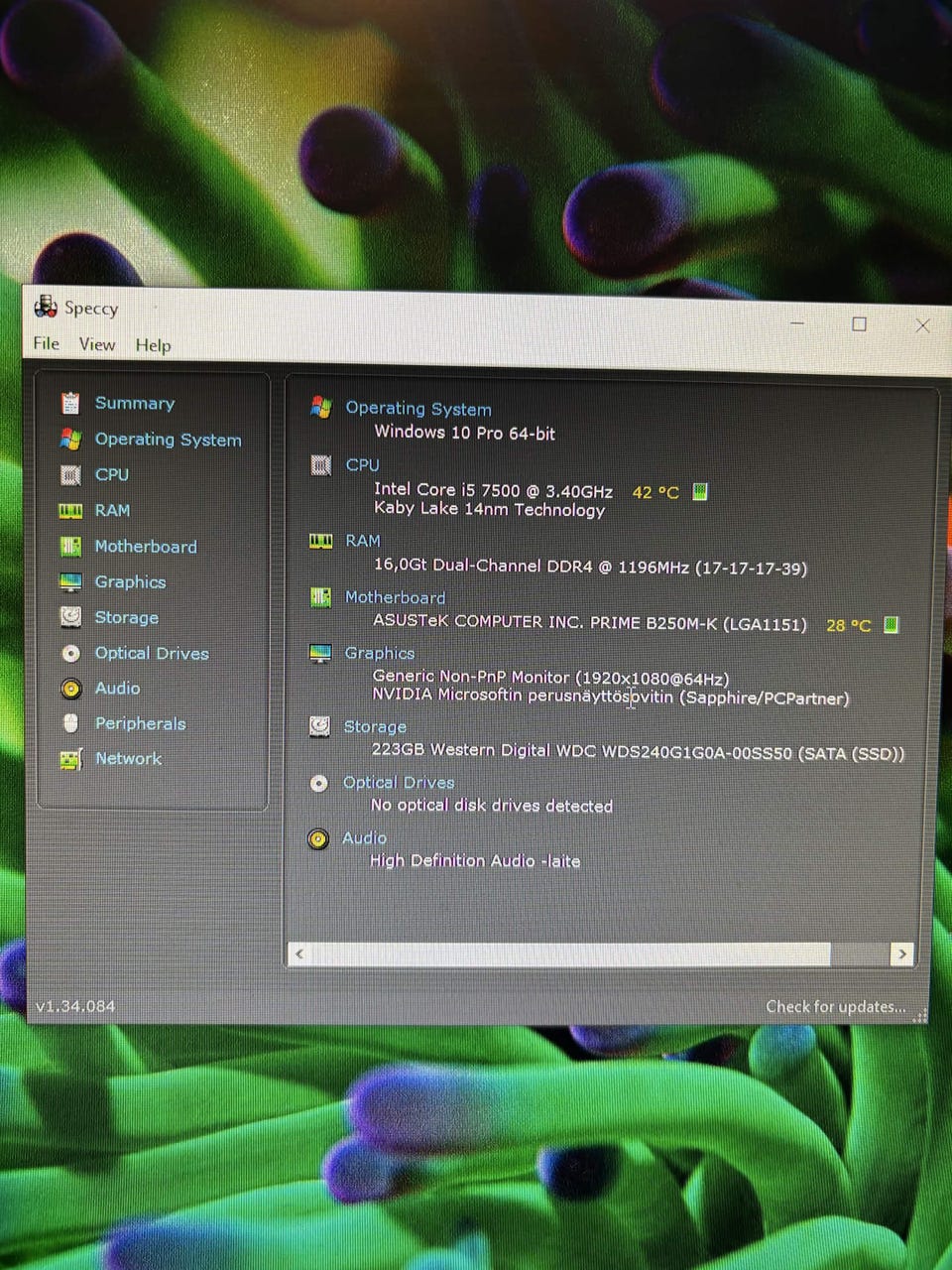
Task: Open the File menu
Action: pyautogui.click(x=46, y=343)
